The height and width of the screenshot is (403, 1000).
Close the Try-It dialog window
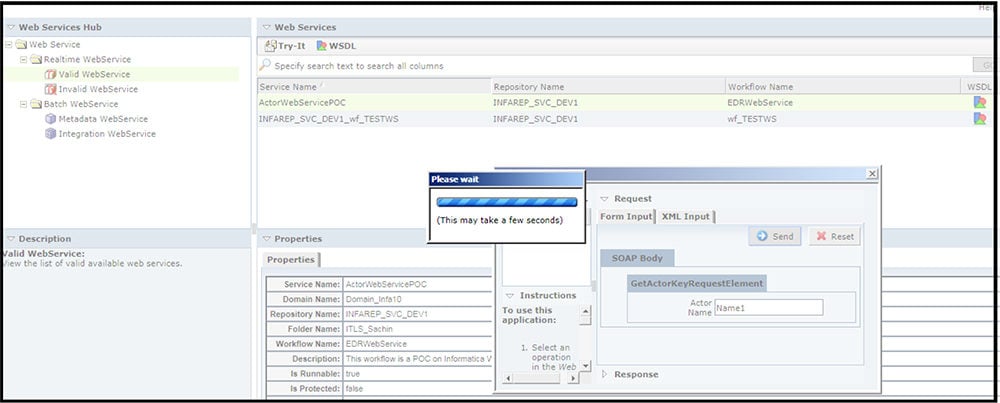click(872, 174)
